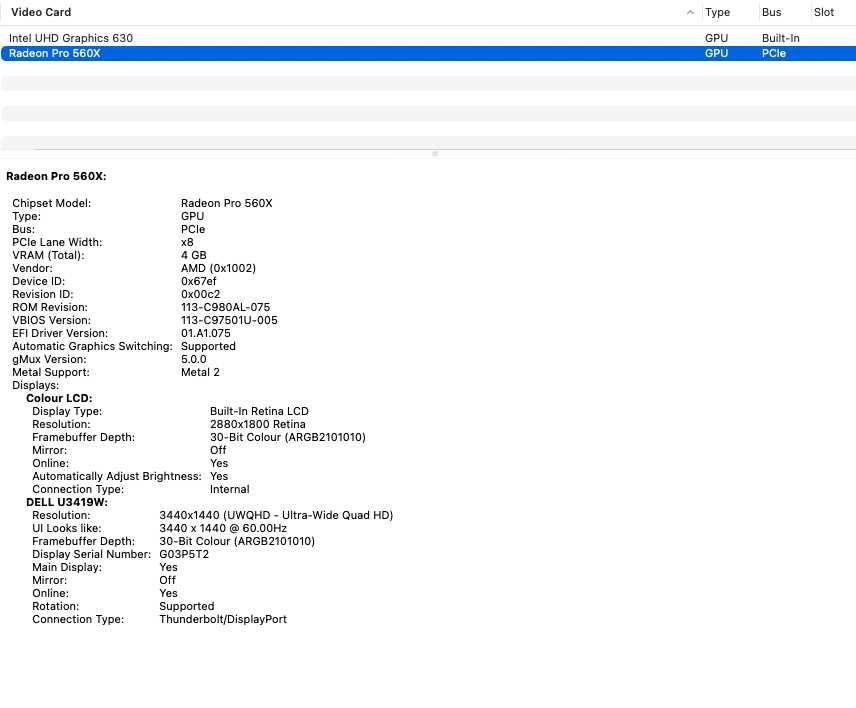Click the lane width value 'x8'
Viewport: 856px width, 708px height.
coord(187,242)
